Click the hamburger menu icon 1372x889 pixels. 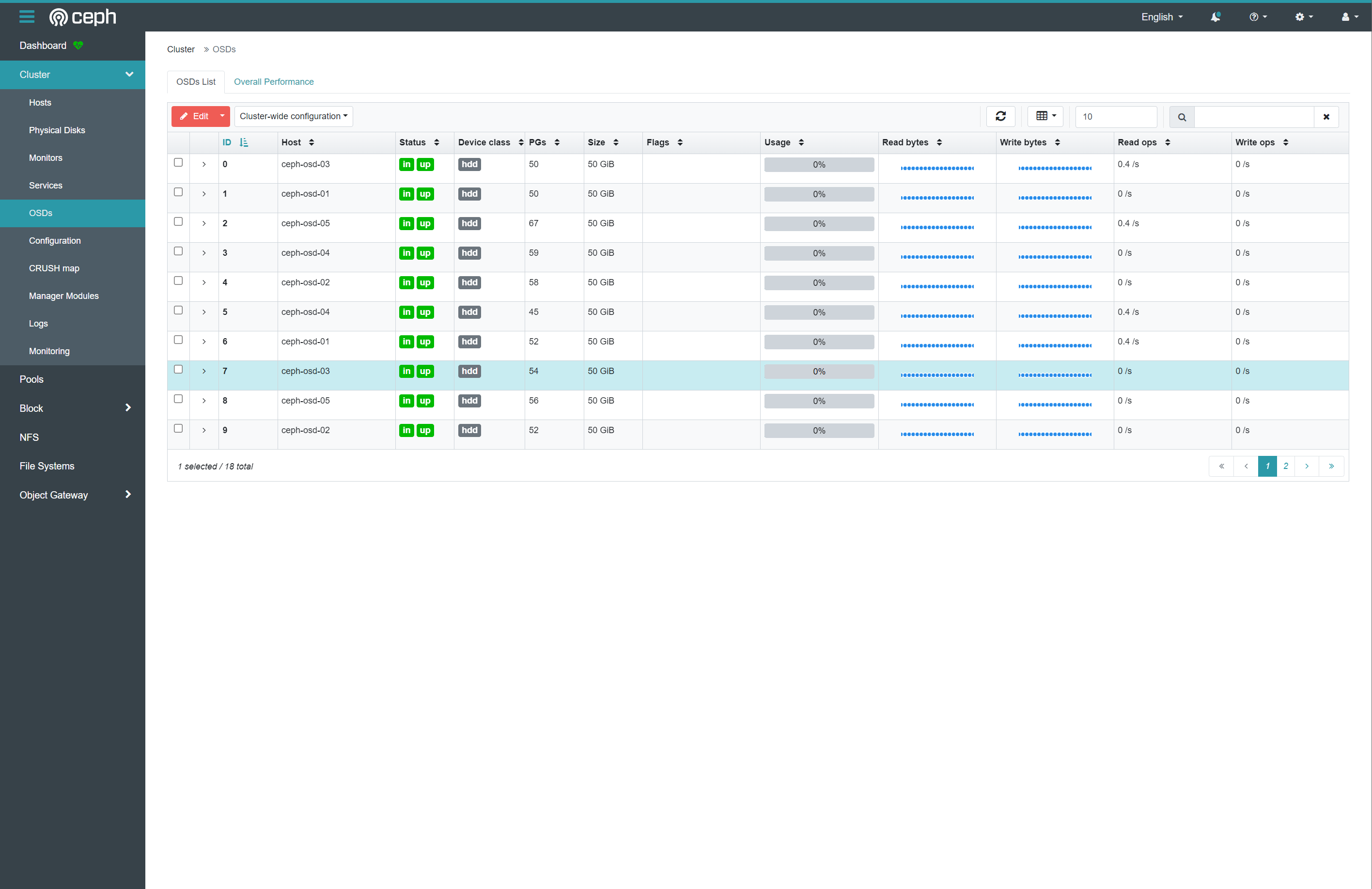pos(27,17)
